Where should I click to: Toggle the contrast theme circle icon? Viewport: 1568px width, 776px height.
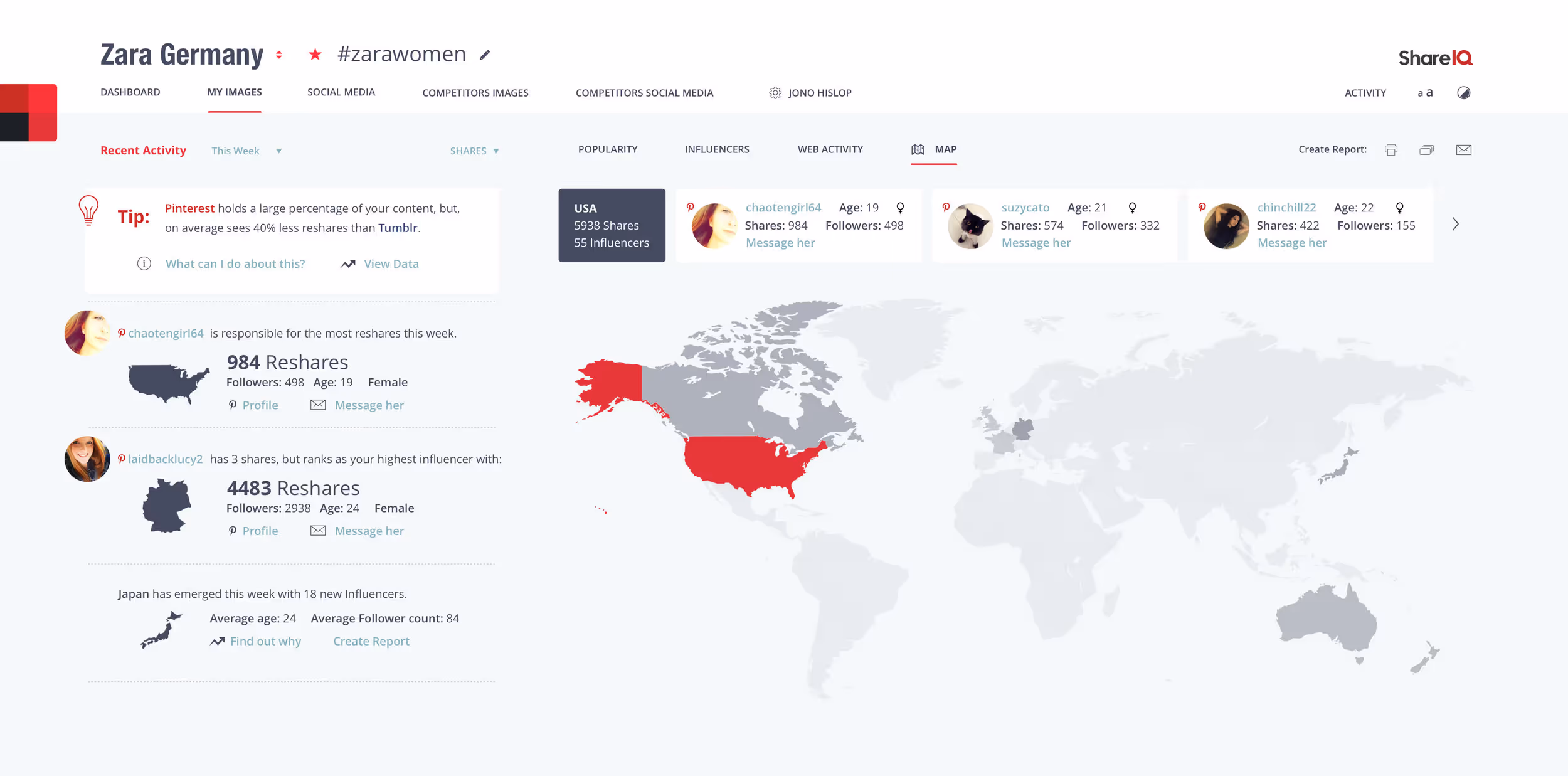(x=1463, y=93)
